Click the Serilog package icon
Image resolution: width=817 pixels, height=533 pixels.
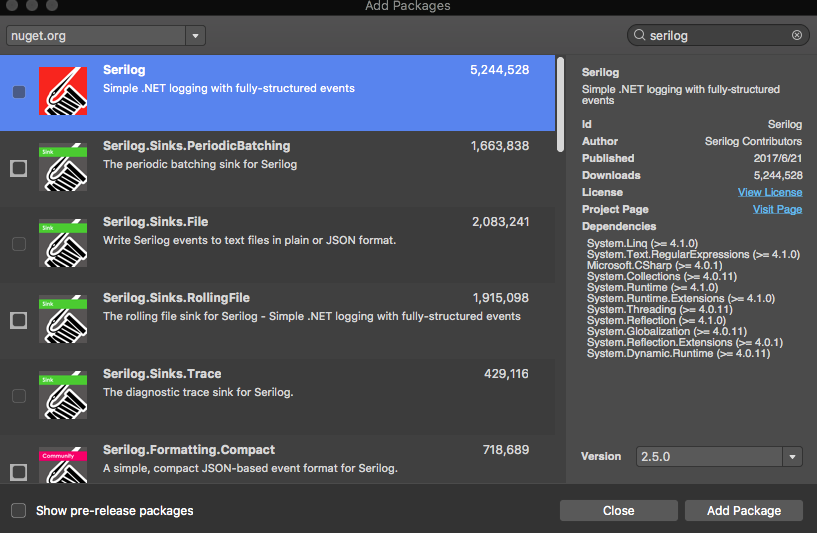[63, 92]
